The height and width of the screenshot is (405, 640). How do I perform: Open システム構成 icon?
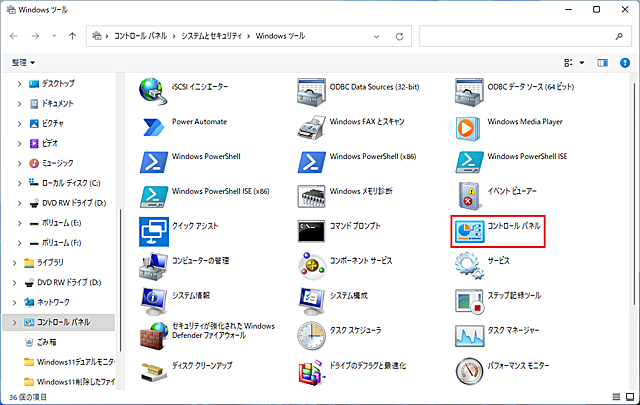[311, 301]
